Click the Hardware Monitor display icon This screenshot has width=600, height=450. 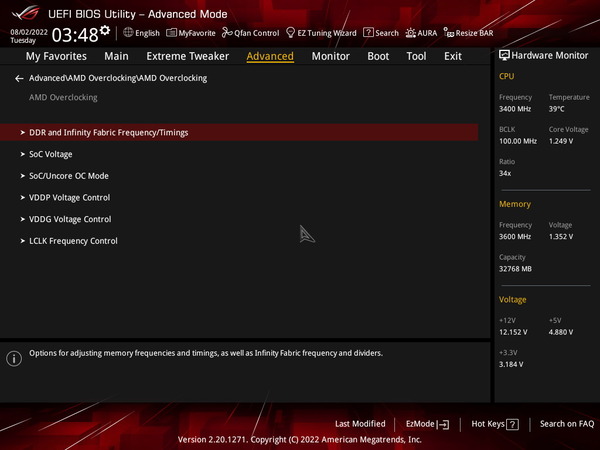click(504, 55)
